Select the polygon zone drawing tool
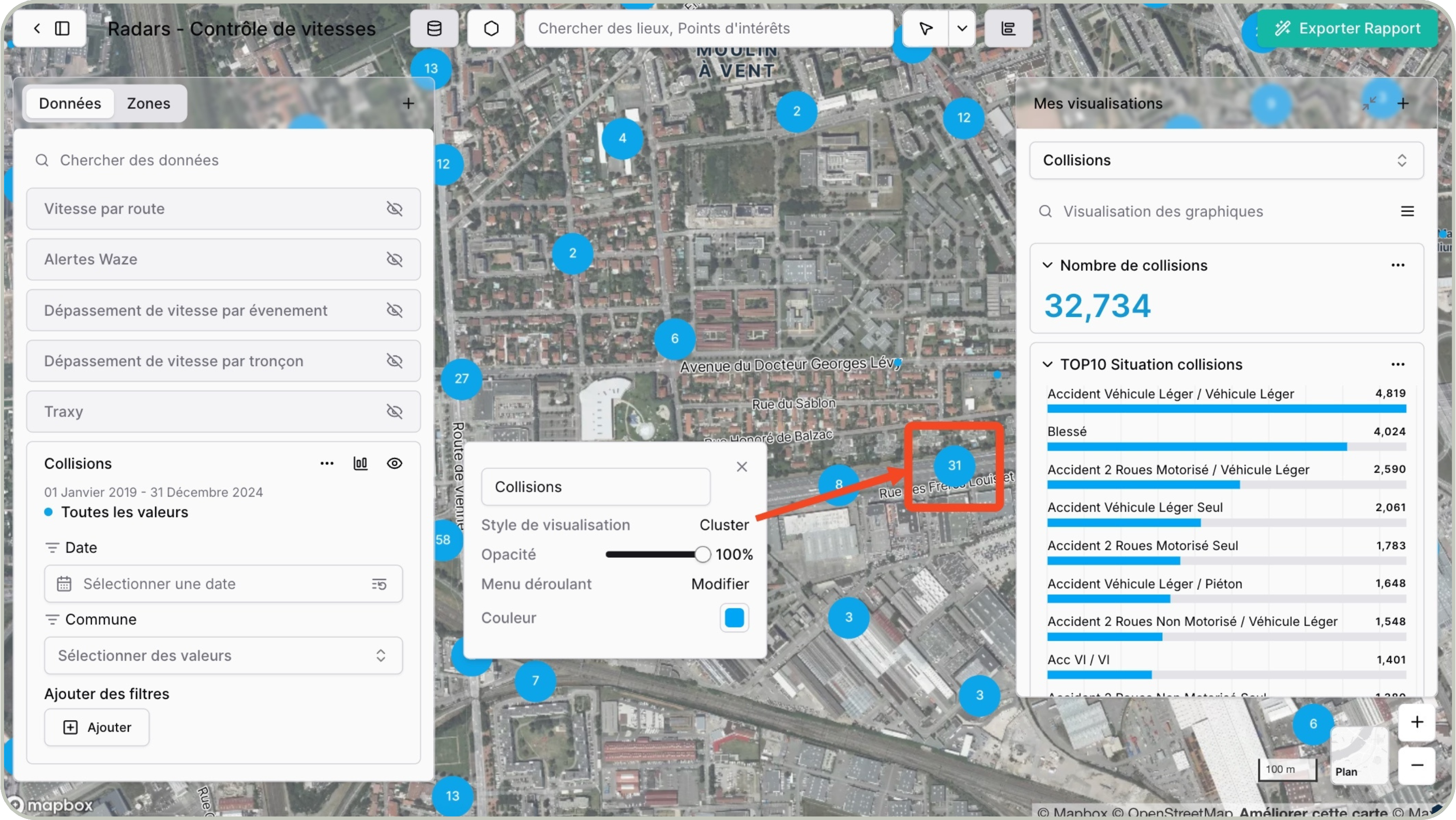This screenshot has width=1456, height=820. 491,28
